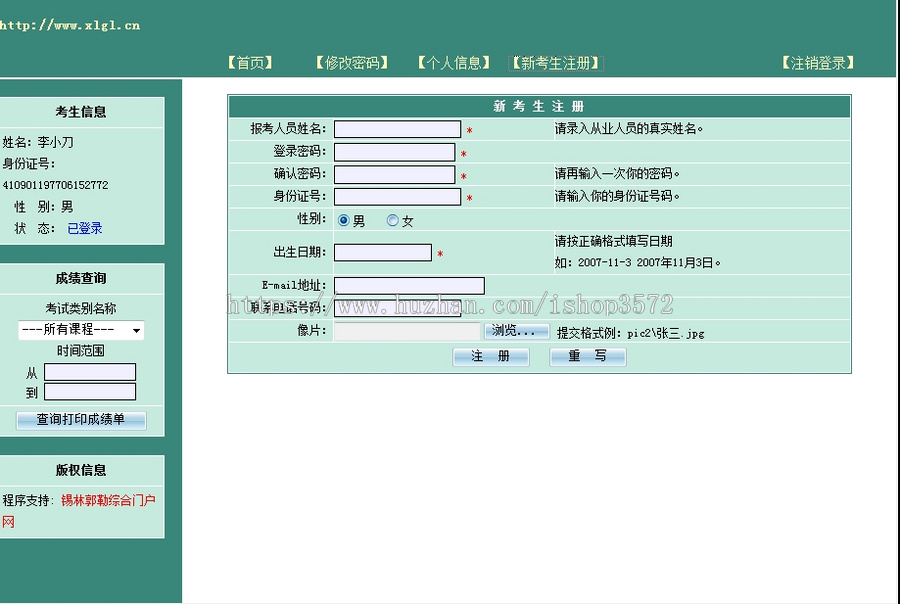Screen dimensions: 900x604
Task: Open the 已登录 status link
Action: 84,227
